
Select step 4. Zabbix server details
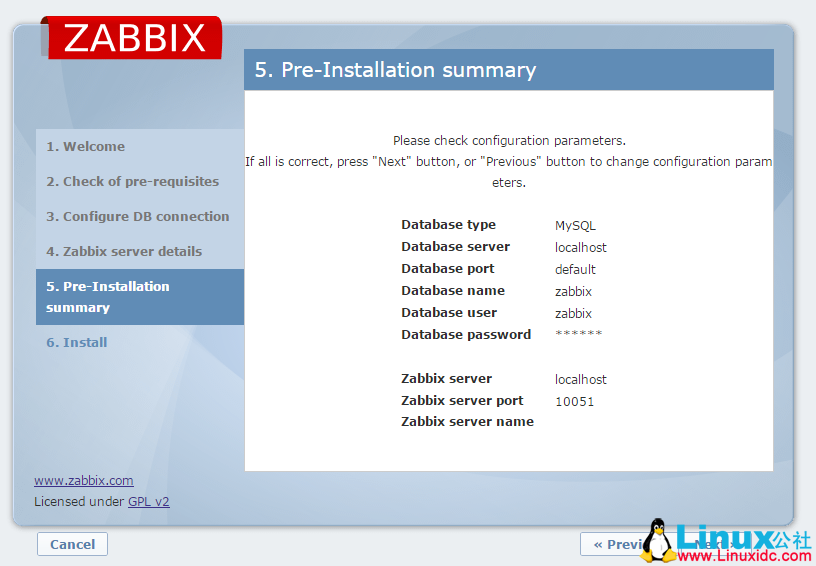tap(124, 251)
